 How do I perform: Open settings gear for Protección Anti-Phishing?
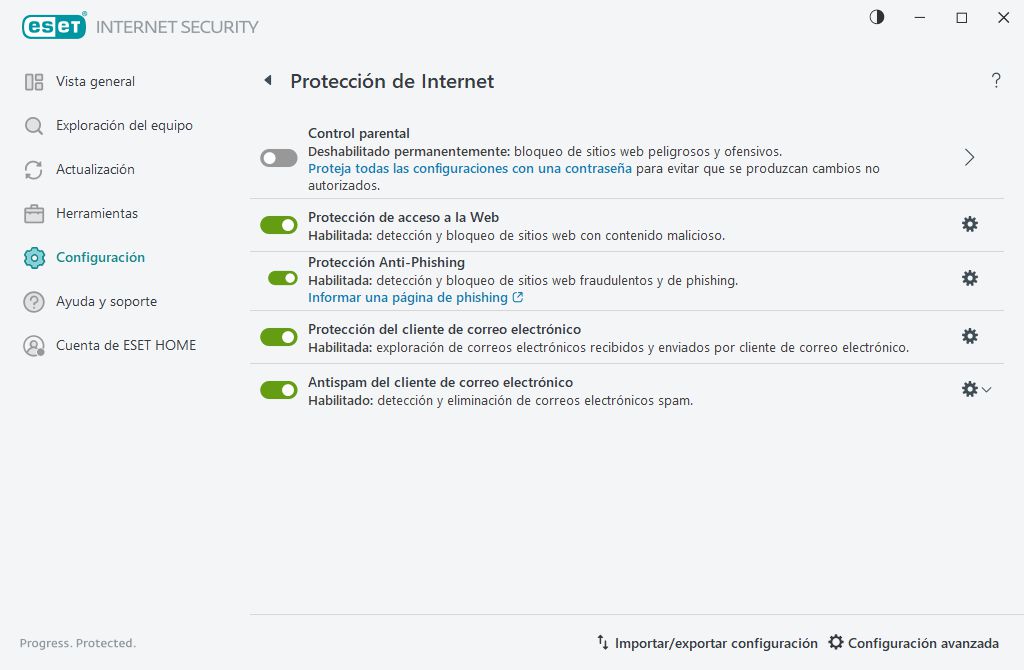coord(969,278)
